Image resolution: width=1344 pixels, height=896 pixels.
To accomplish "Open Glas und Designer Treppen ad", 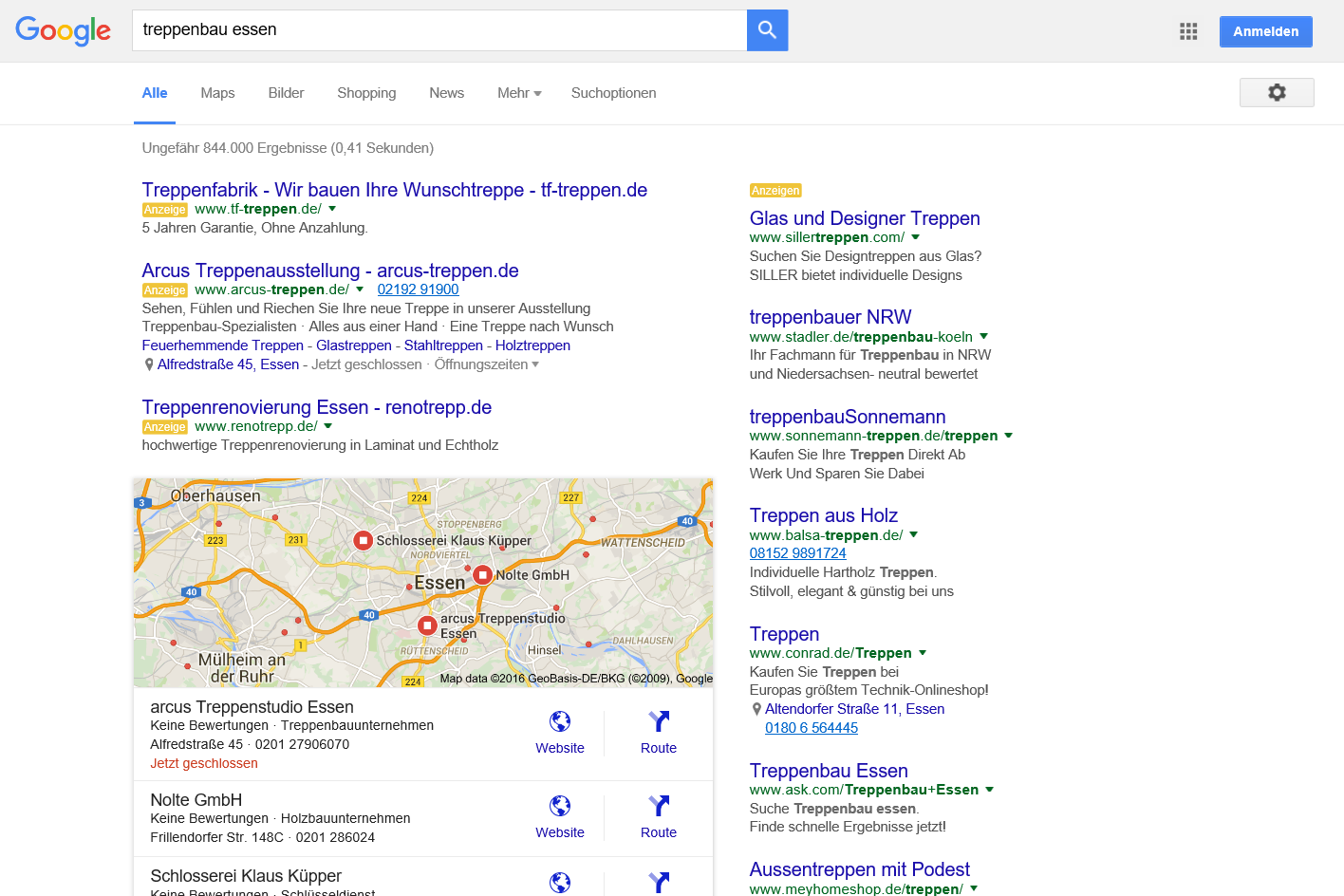I will (x=865, y=218).
